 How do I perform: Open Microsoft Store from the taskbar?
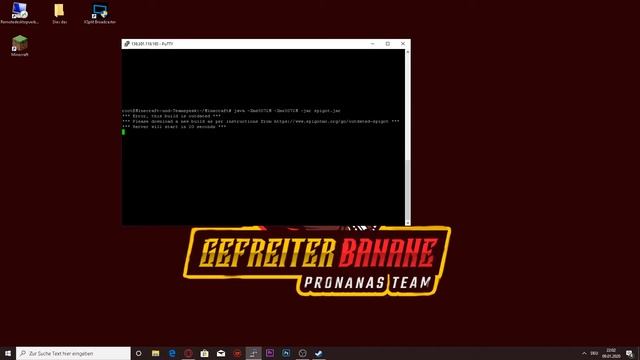click(x=204, y=353)
